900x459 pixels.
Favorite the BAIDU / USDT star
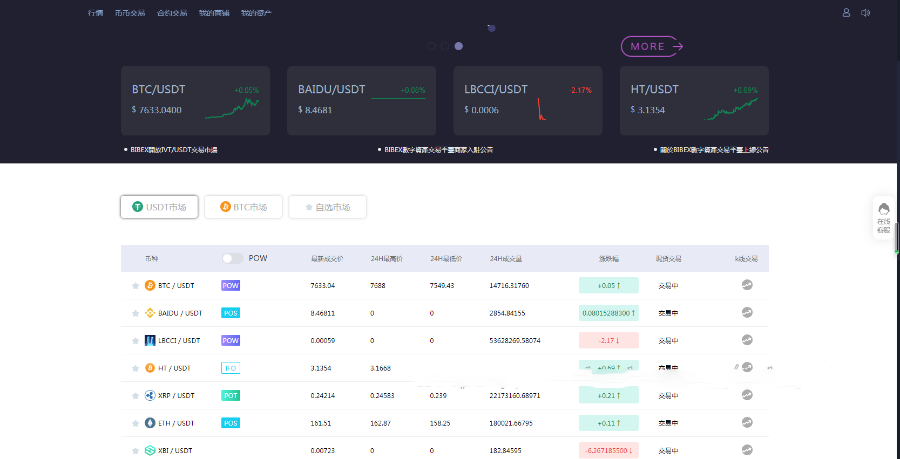pos(135,313)
